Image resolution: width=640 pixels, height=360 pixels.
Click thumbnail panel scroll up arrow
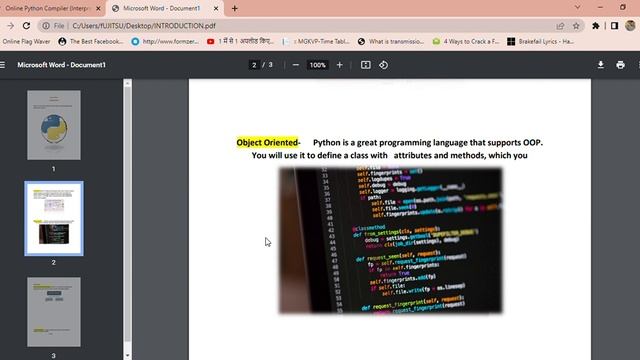tap(127, 83)
